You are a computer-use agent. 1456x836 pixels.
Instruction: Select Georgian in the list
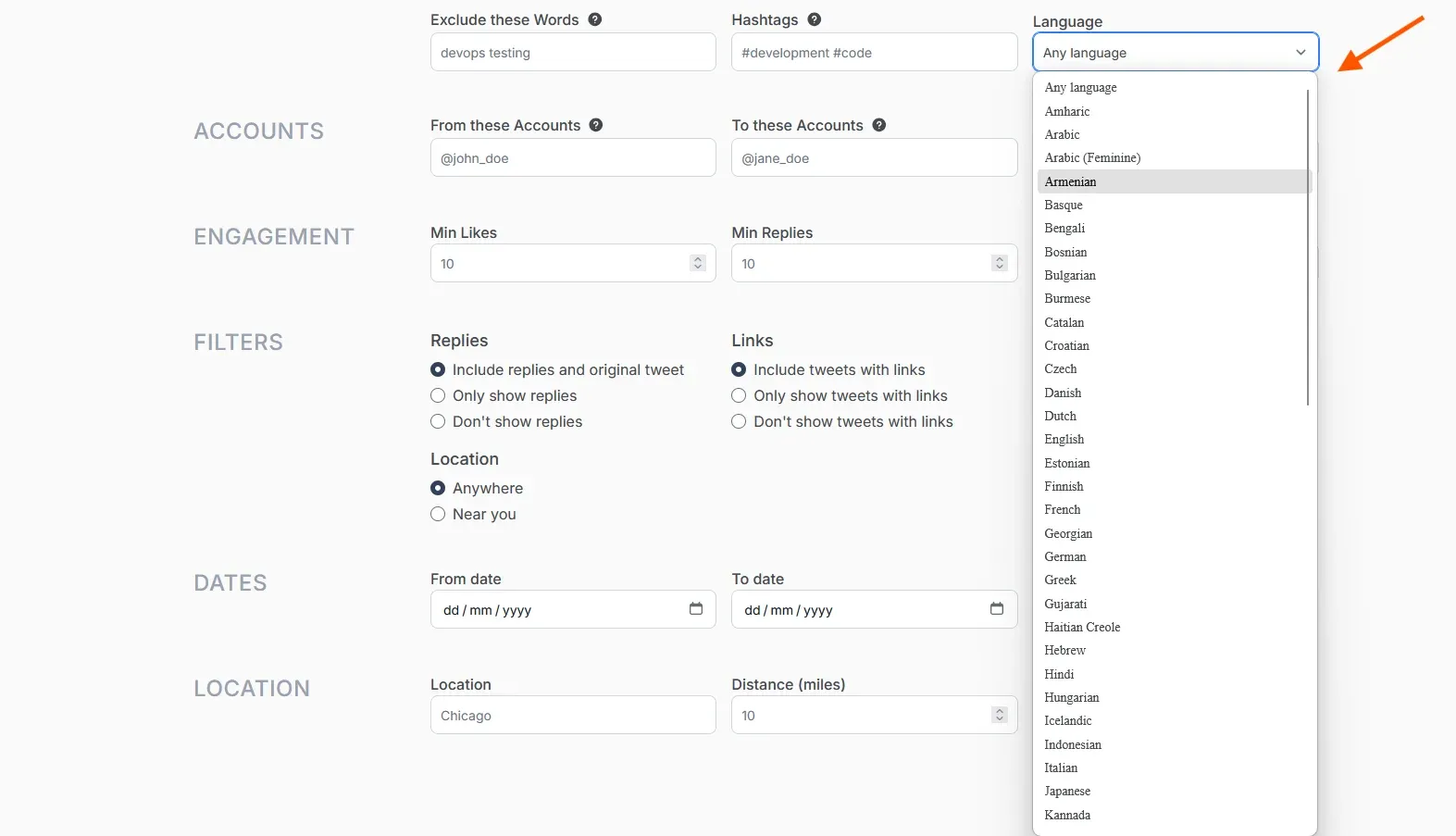(x=1174, y=533)
